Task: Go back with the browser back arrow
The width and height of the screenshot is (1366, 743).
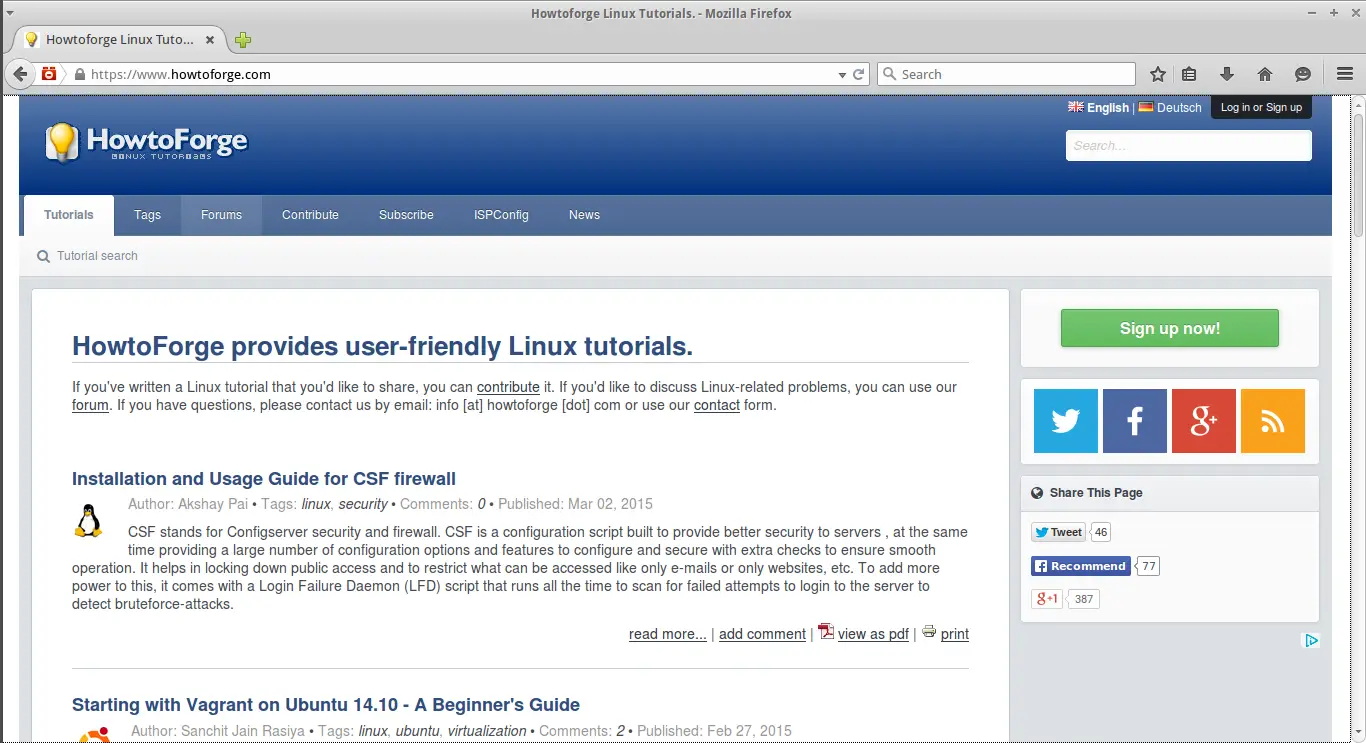Action: 20,74
